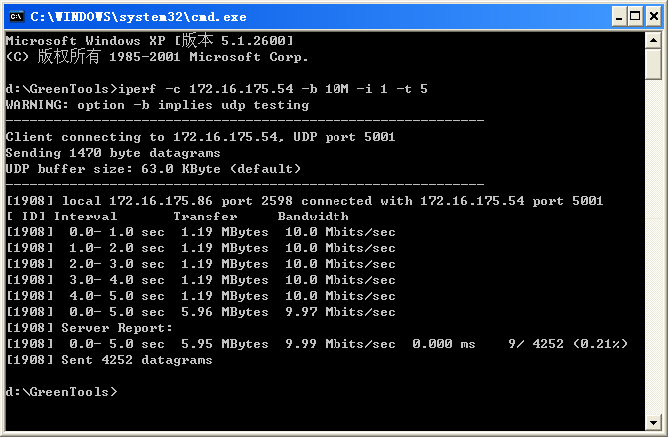Click the "Sent 4252 datagrams" line
Viewport: 669px width, 438px height.
tap(109, 360)
